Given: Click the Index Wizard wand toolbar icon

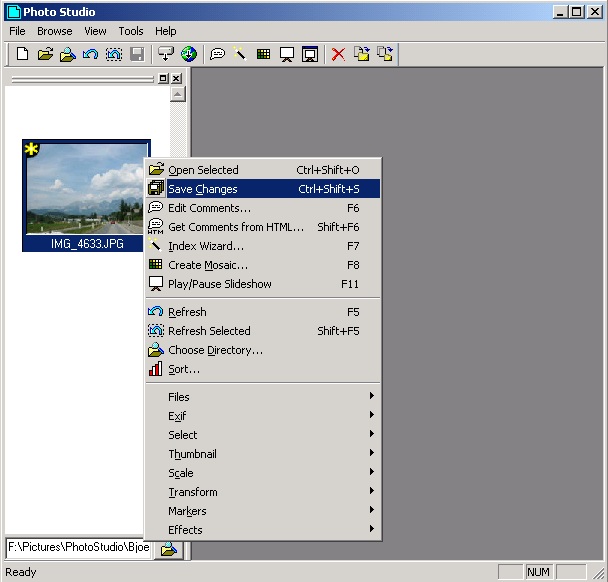Looking at the screenshot, I should 240,54.
